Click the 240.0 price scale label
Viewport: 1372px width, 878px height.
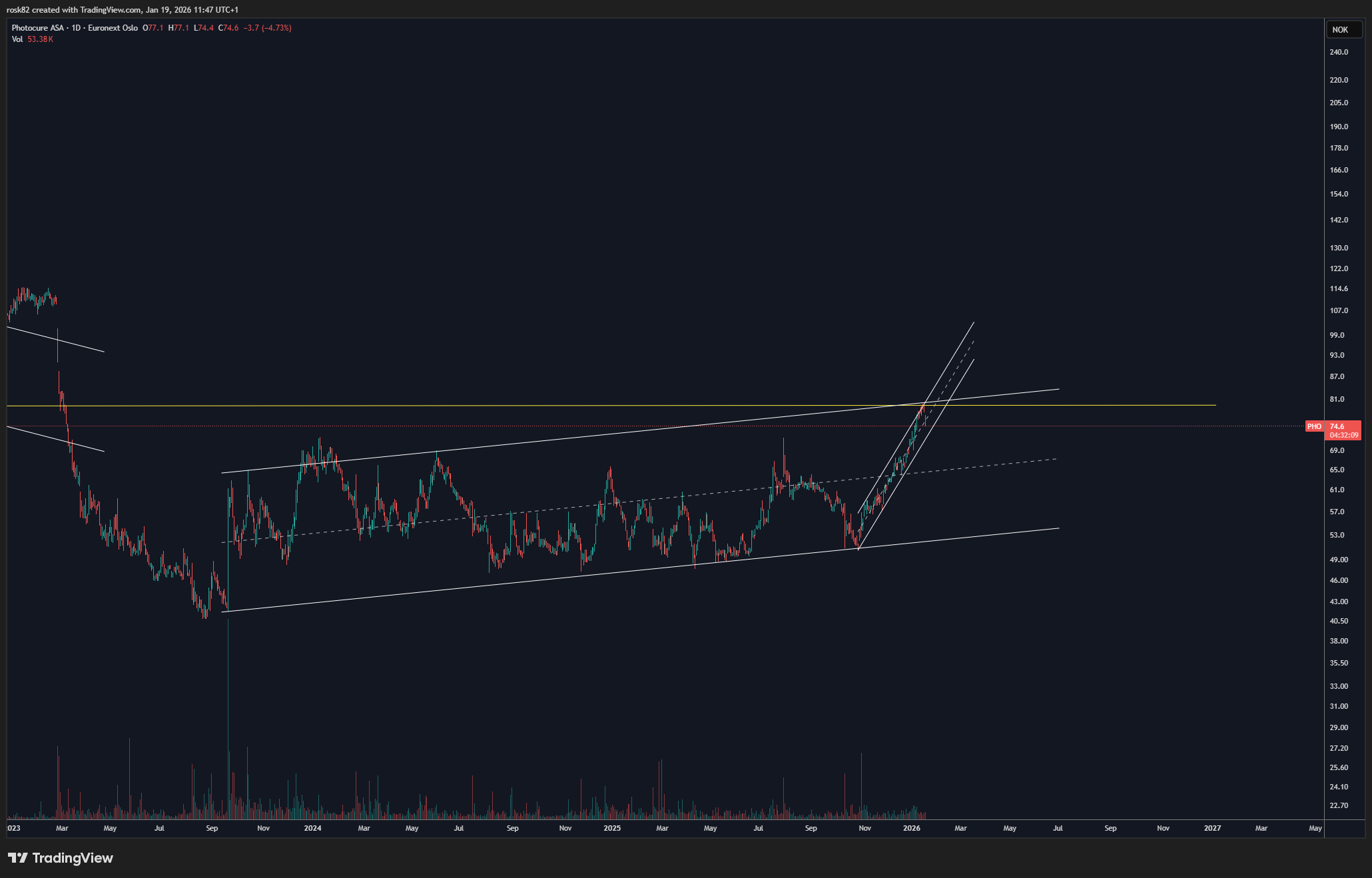[x=1339, y=52]
